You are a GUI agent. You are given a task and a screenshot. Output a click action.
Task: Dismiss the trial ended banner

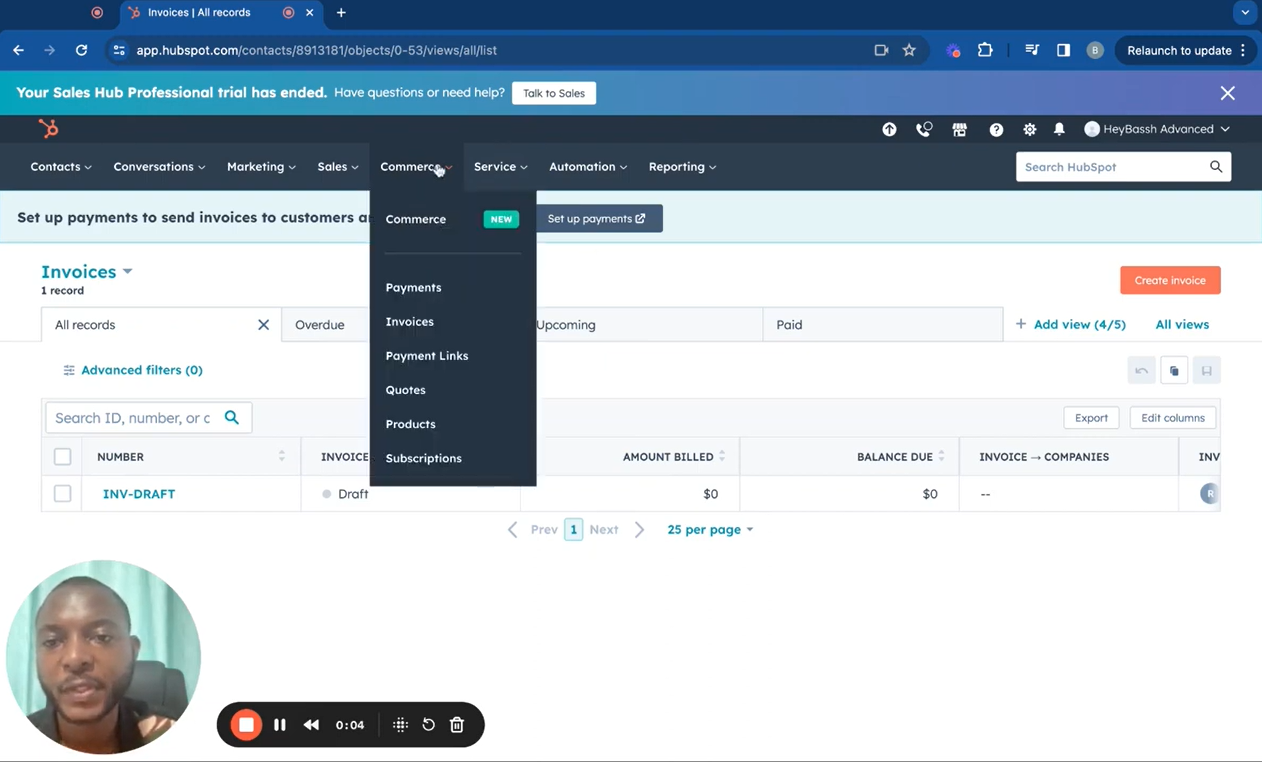pyautogui.click(x=1228, y=93)
